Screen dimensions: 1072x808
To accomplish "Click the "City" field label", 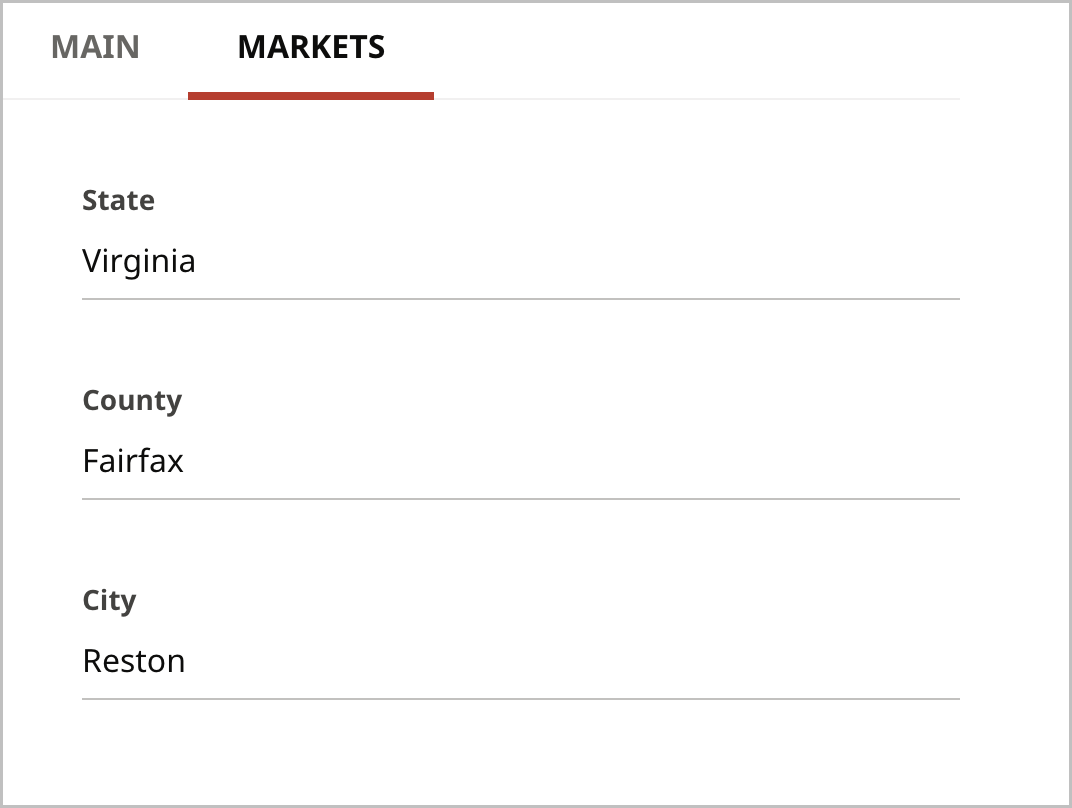I will pyautogui.click(x=109, y=600).
